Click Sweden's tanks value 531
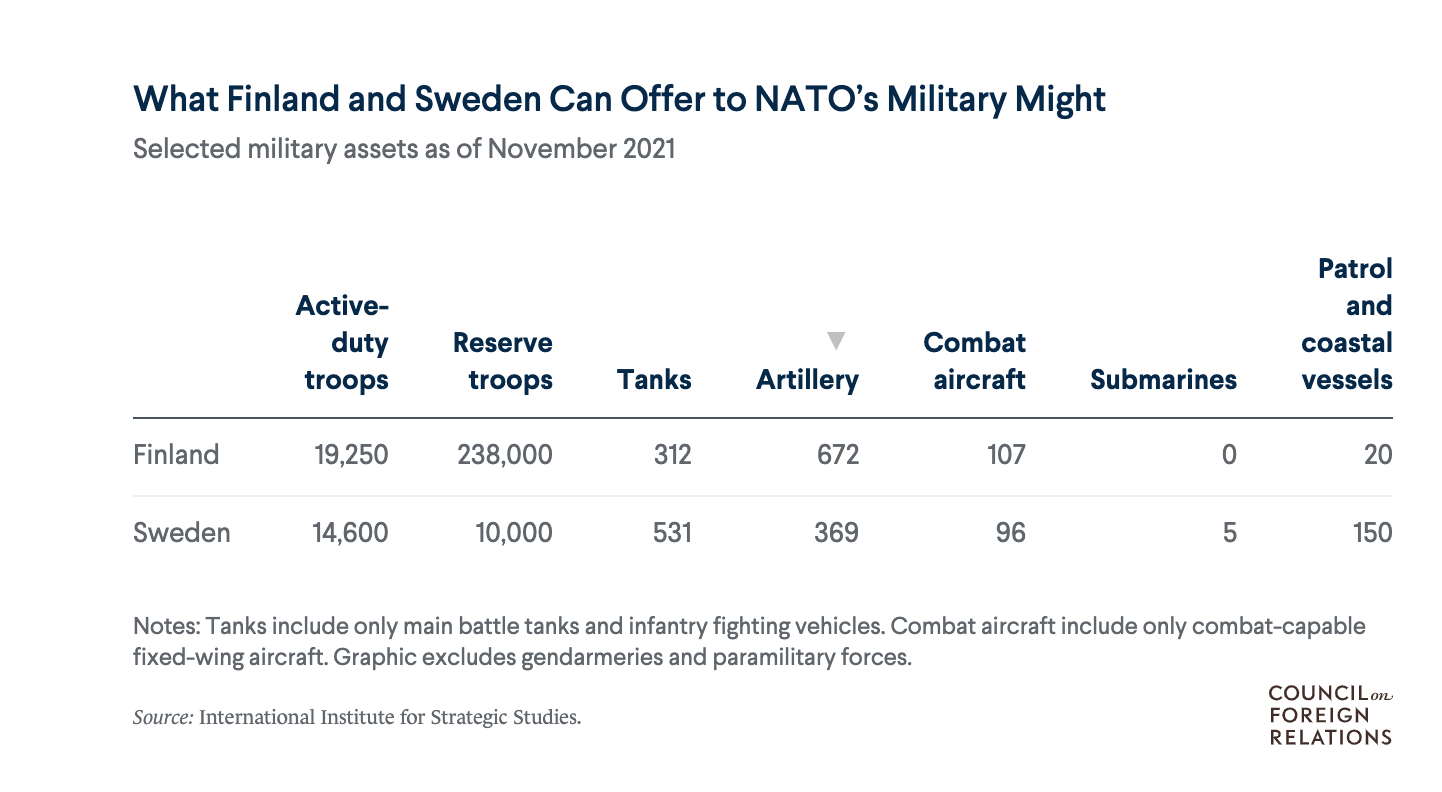The height and width of the screenshot is (792, 1442). [x=671, y=532]
